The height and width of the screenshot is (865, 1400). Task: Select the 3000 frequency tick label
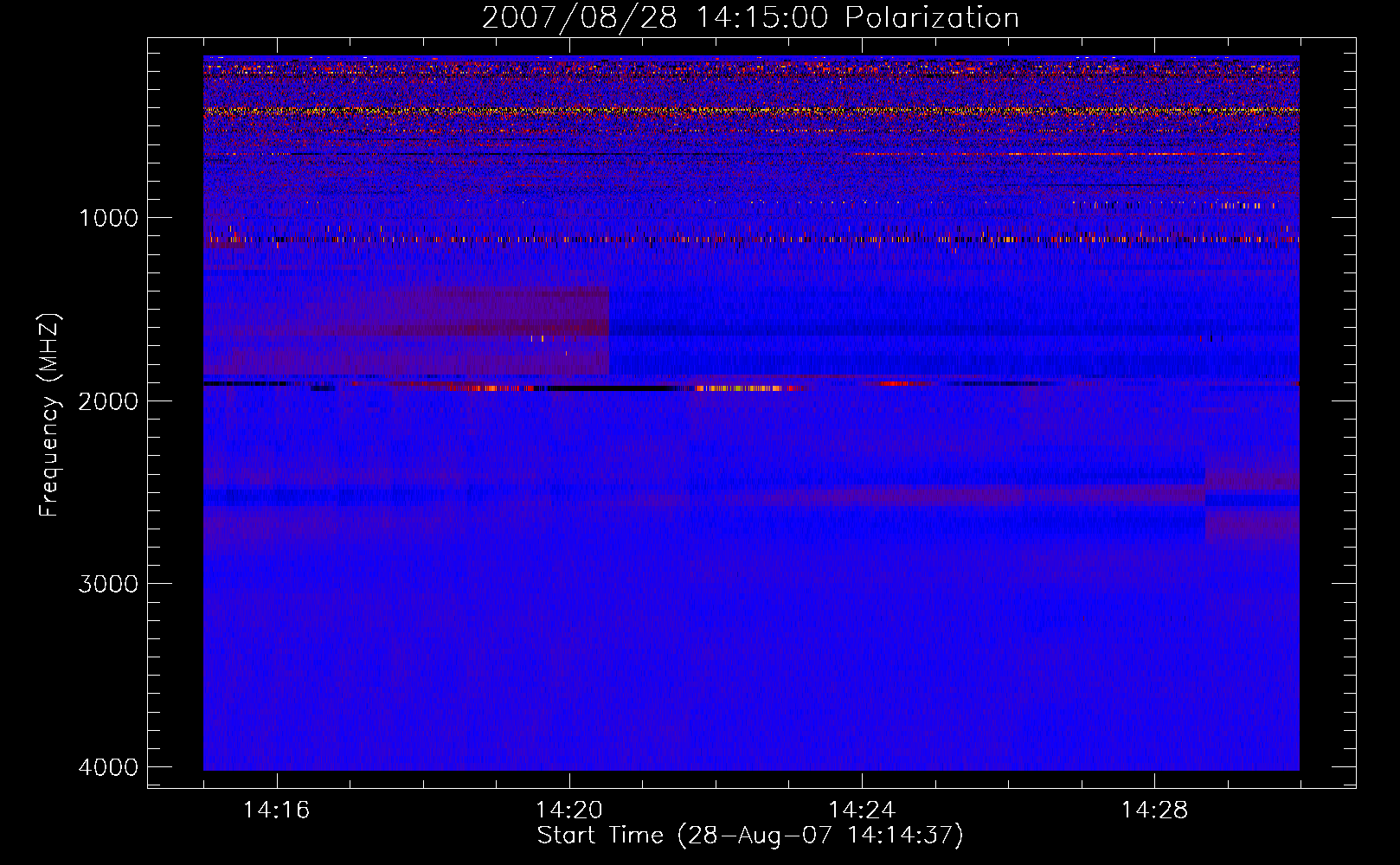108,584
